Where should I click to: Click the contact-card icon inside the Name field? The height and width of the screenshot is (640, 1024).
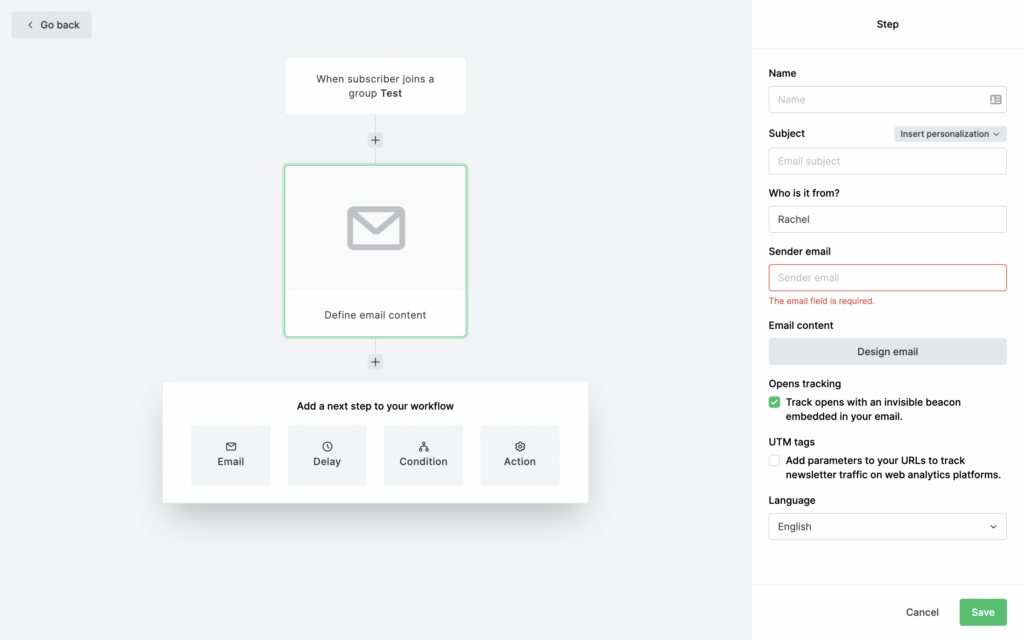click(995, 100)
